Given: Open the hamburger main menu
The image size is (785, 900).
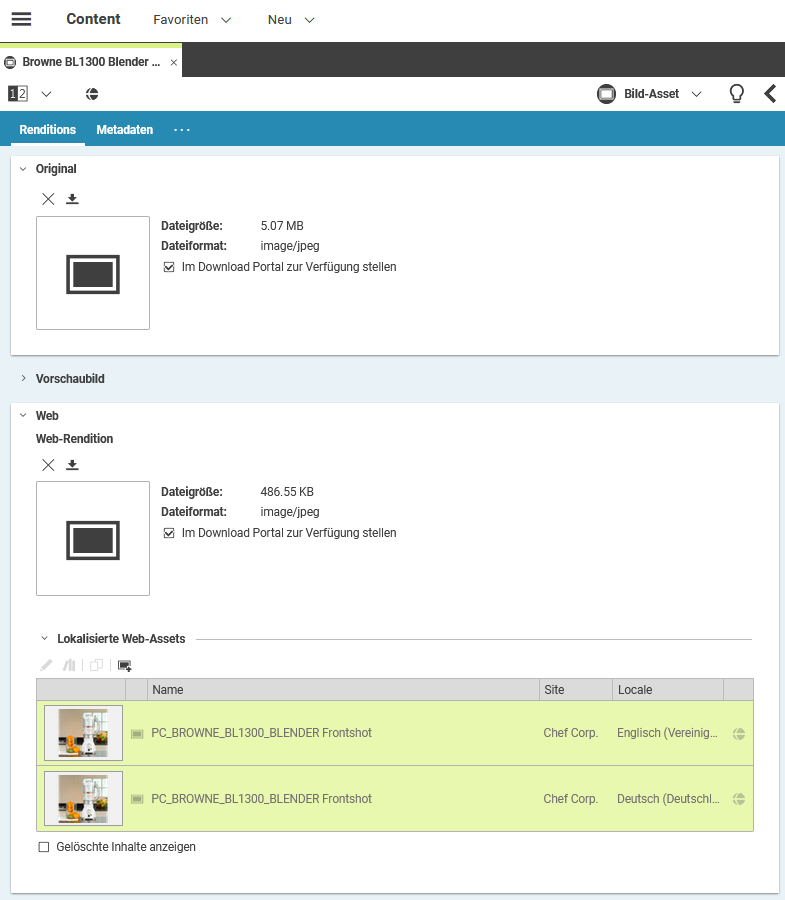Looking at the screenshot, I should tap(21, 20).
